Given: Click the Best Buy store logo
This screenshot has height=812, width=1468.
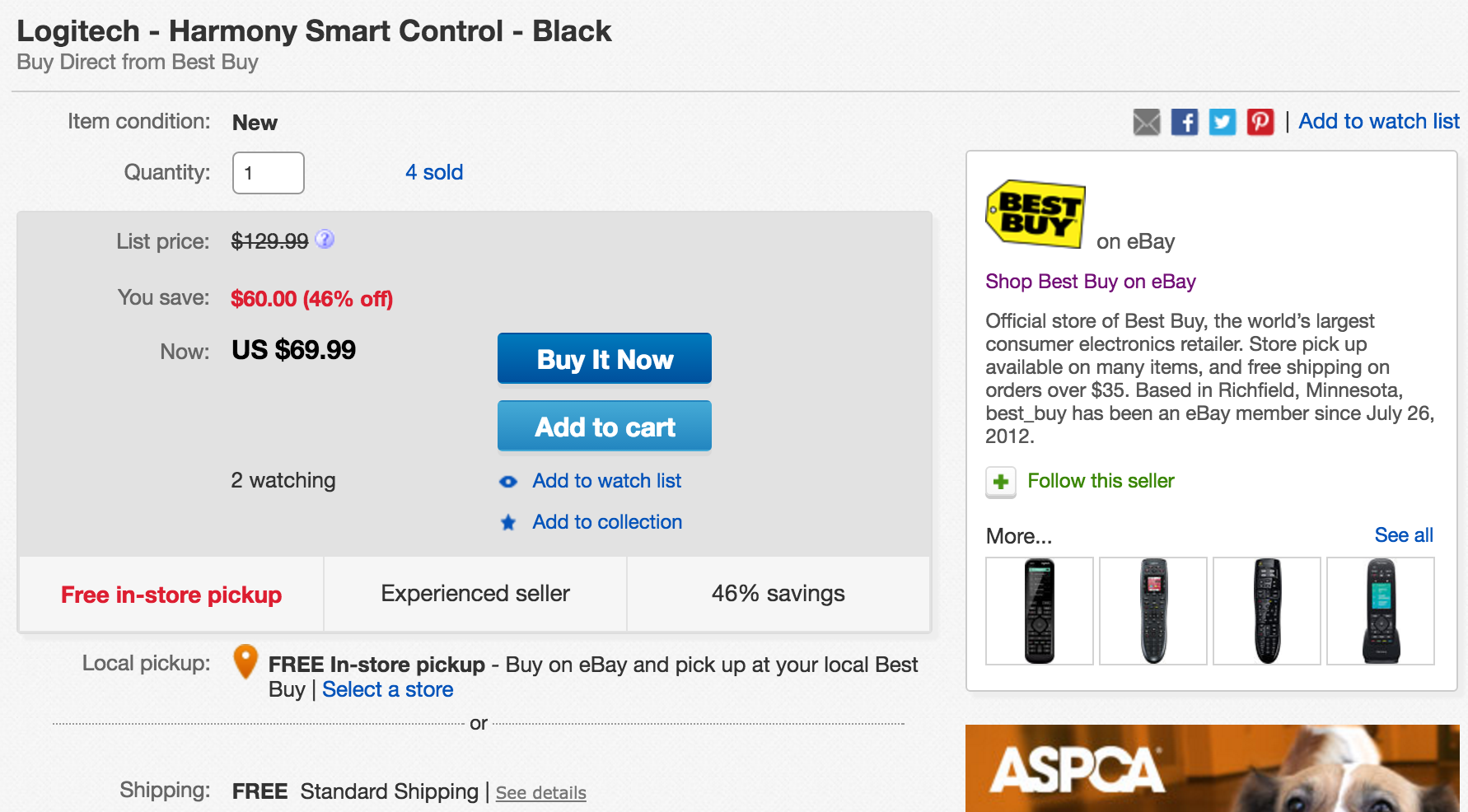Looking at the screenshot, I should (x=1036, y=214).
